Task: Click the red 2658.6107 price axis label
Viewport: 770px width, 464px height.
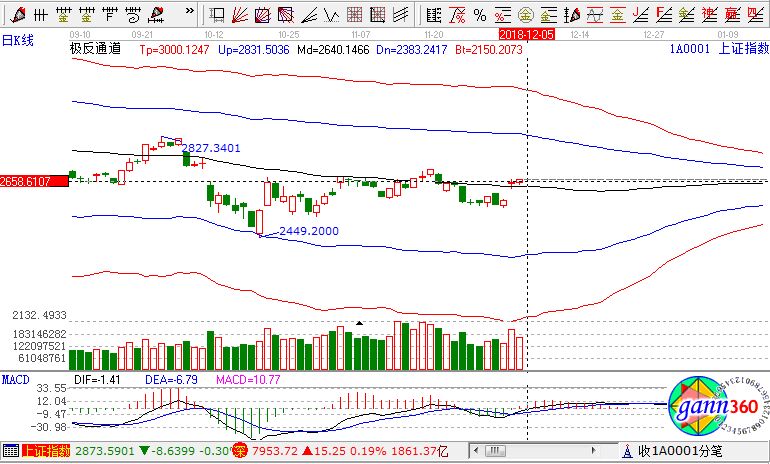Action: pos(33,180)
